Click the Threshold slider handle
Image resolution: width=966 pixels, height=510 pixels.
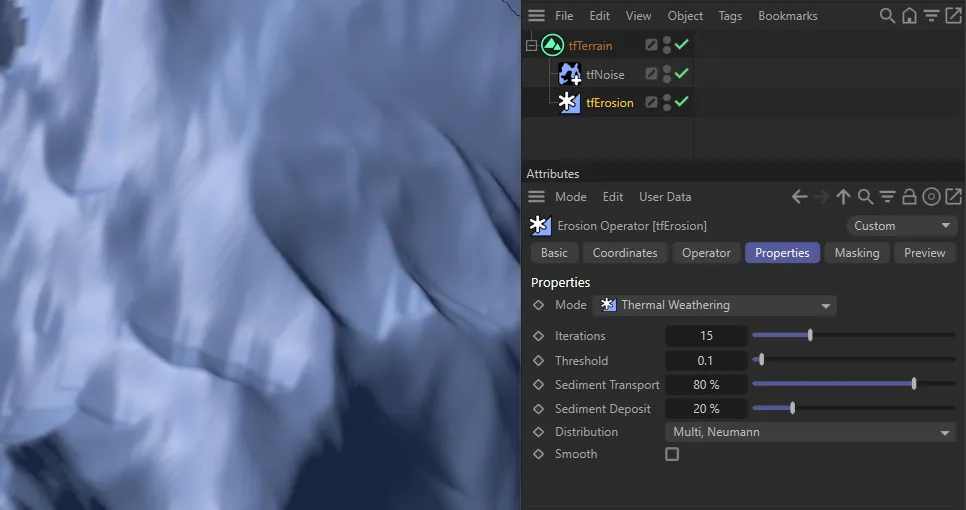(x=761, y=360)
